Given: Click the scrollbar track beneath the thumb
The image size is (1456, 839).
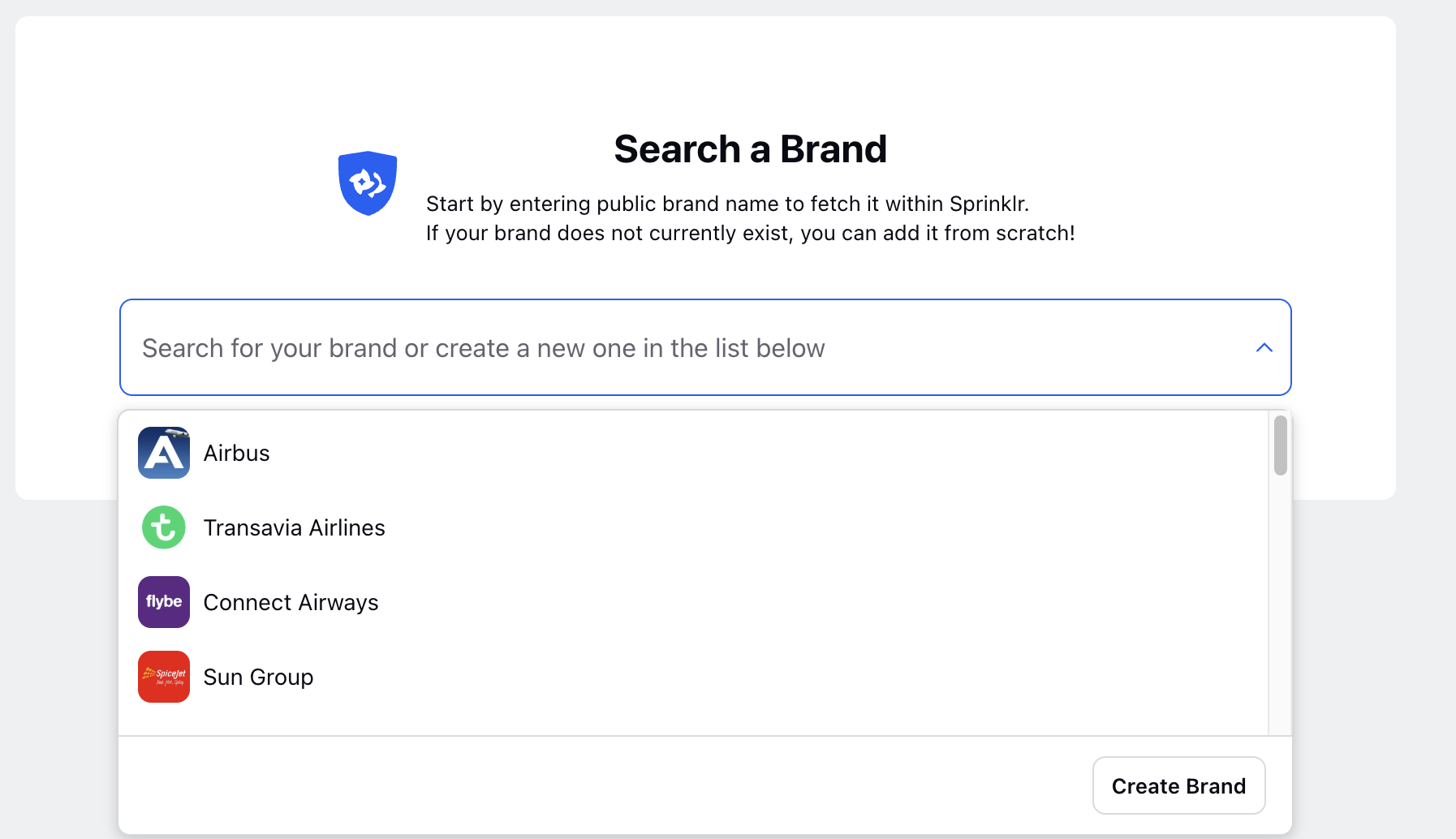Looking at the screenshot, I should point(1280,605).
